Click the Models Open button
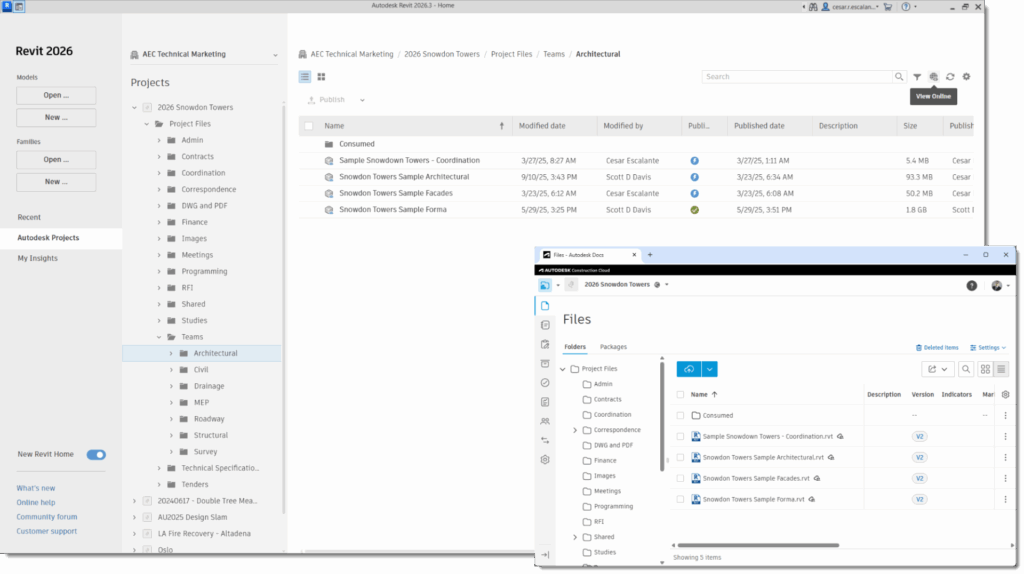This screenshot has height=574, width=1024. coord(56,95)
